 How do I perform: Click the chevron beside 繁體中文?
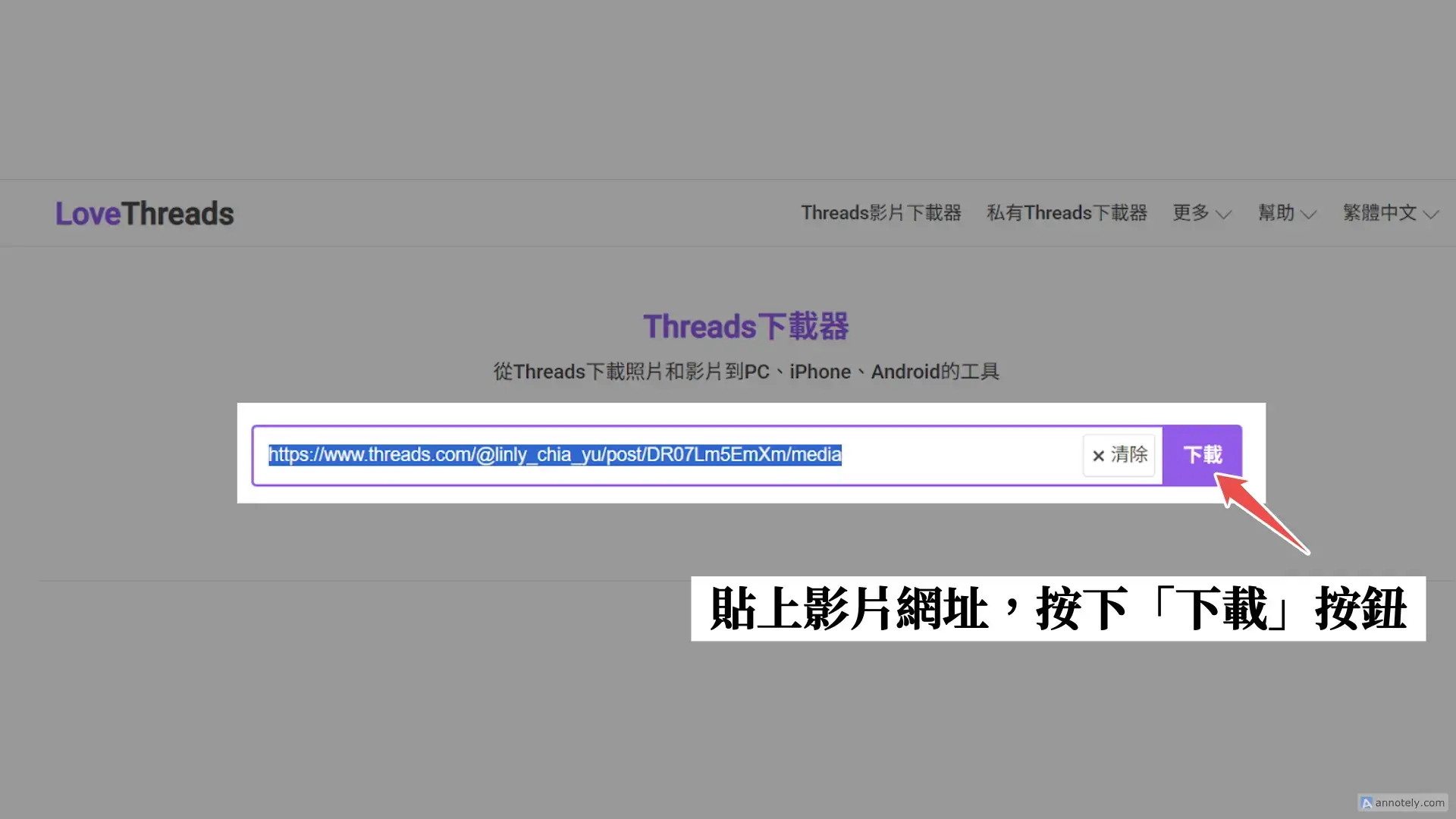tap(1431, 215)
